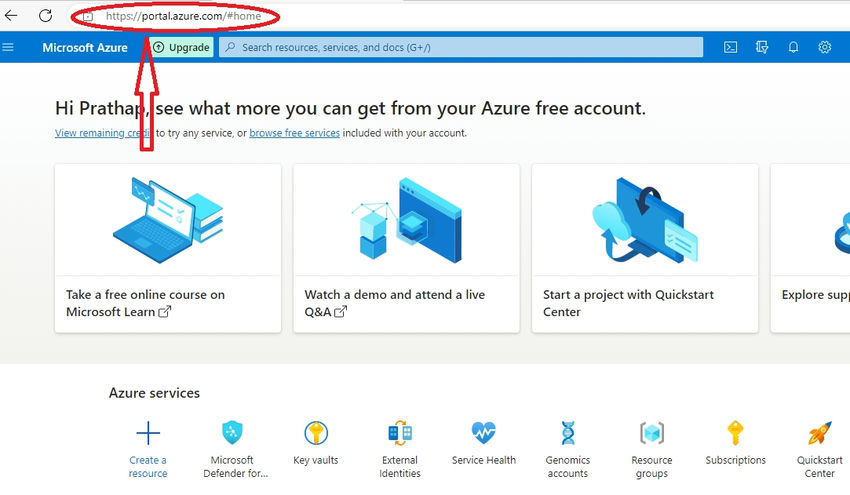Open Take a free online course card
The width and height of the screenshot is (850, 495).
tap(168, 248)
